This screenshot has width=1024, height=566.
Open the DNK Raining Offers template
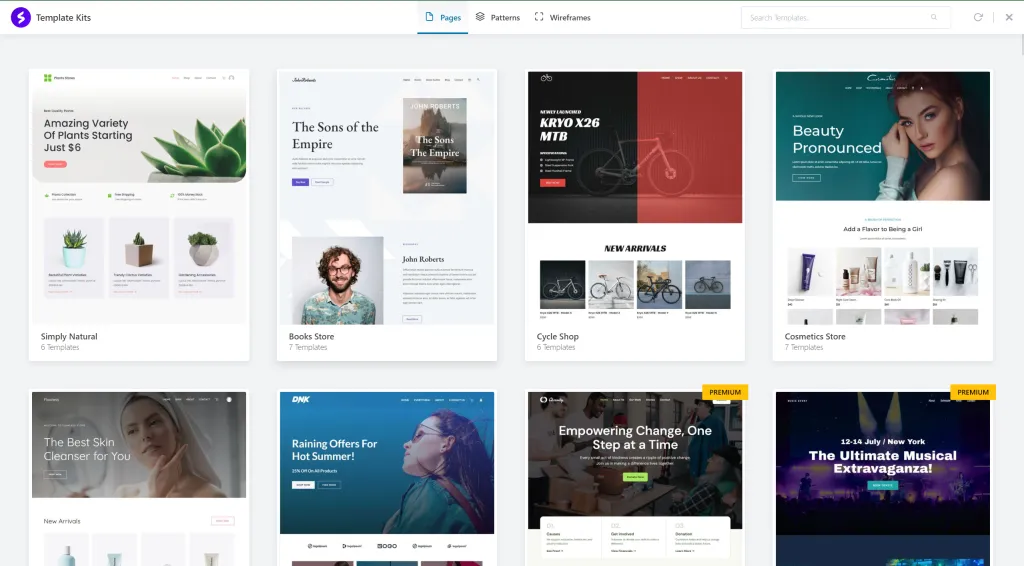[387, 477]
